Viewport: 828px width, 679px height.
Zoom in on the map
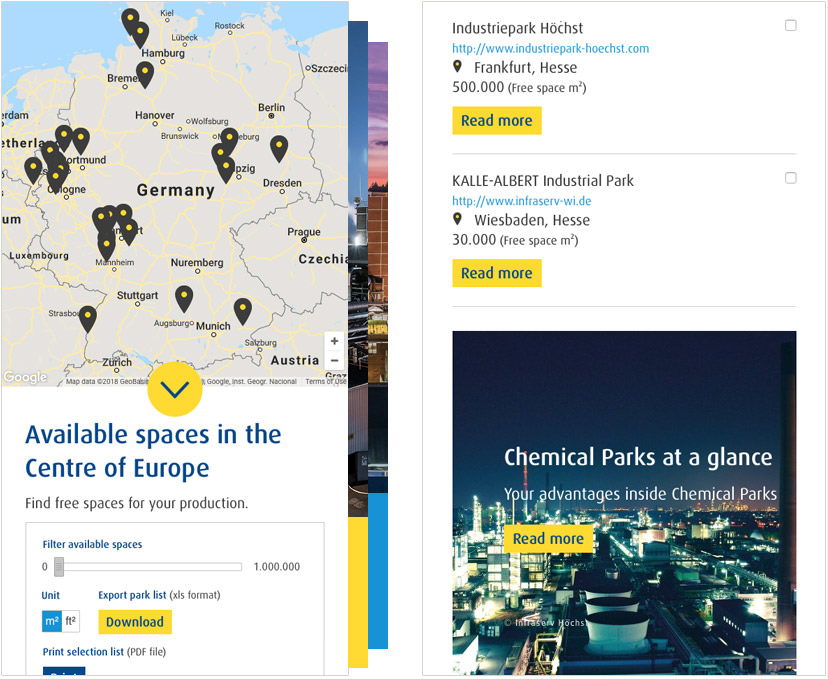(334, 342)
